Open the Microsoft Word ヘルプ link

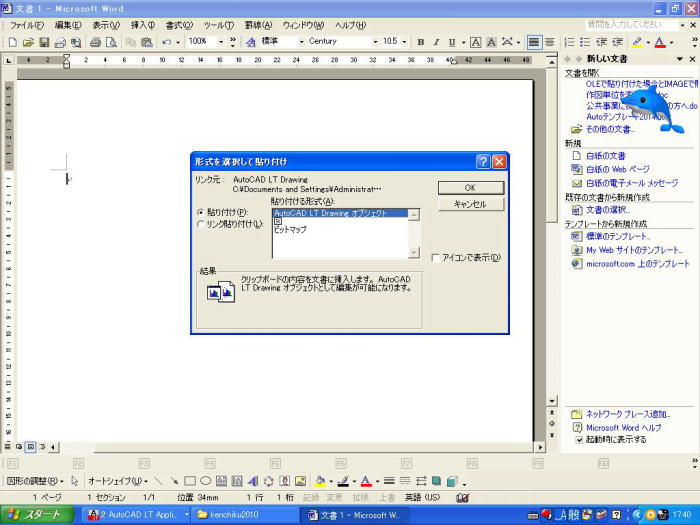pyautogui.click(x=623, y=428)
